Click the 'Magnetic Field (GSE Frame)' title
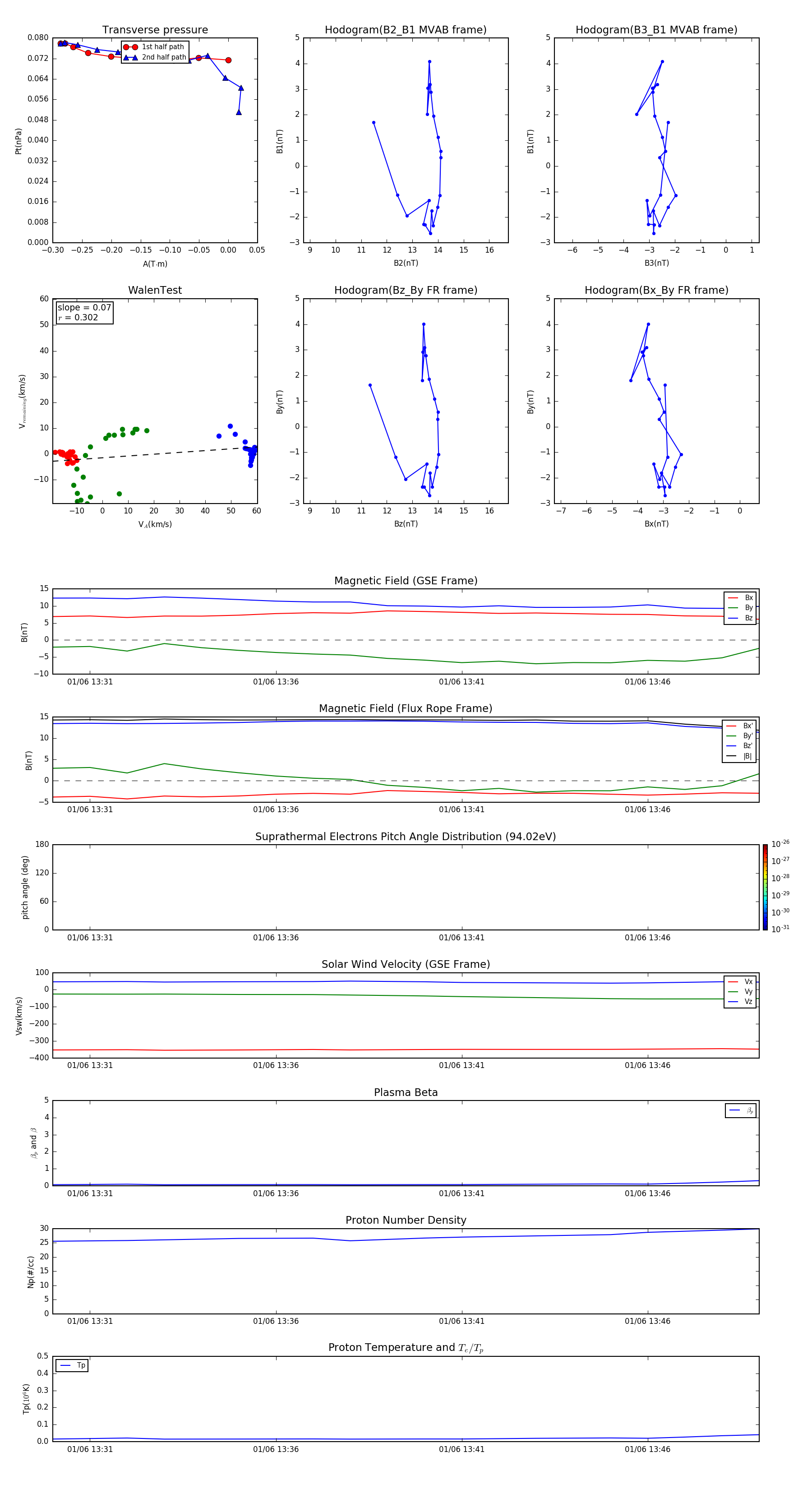Image resolution: width=812 pixels, height=1489 pixels. [406, 581]
